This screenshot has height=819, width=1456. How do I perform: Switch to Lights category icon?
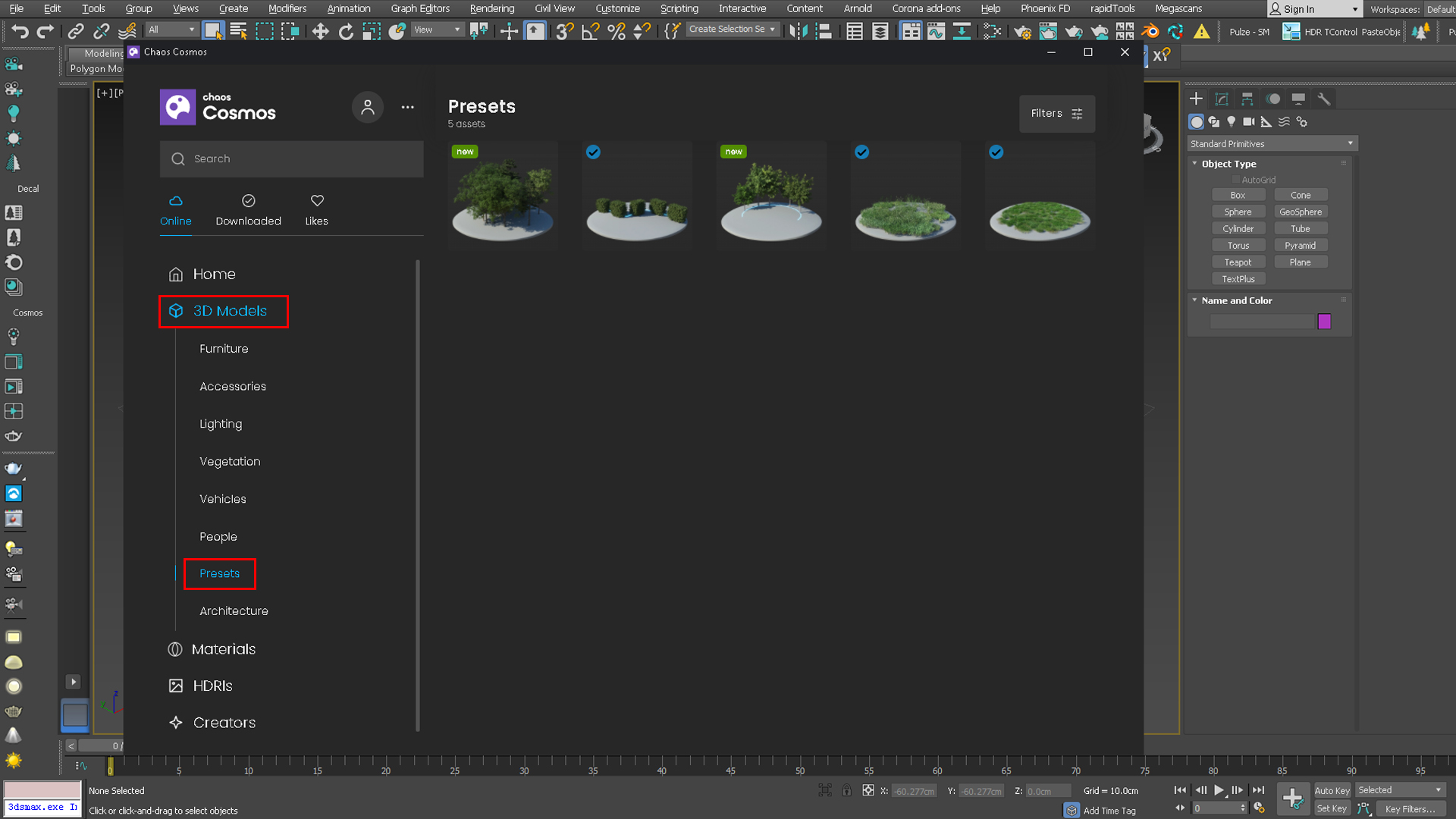1231,121
